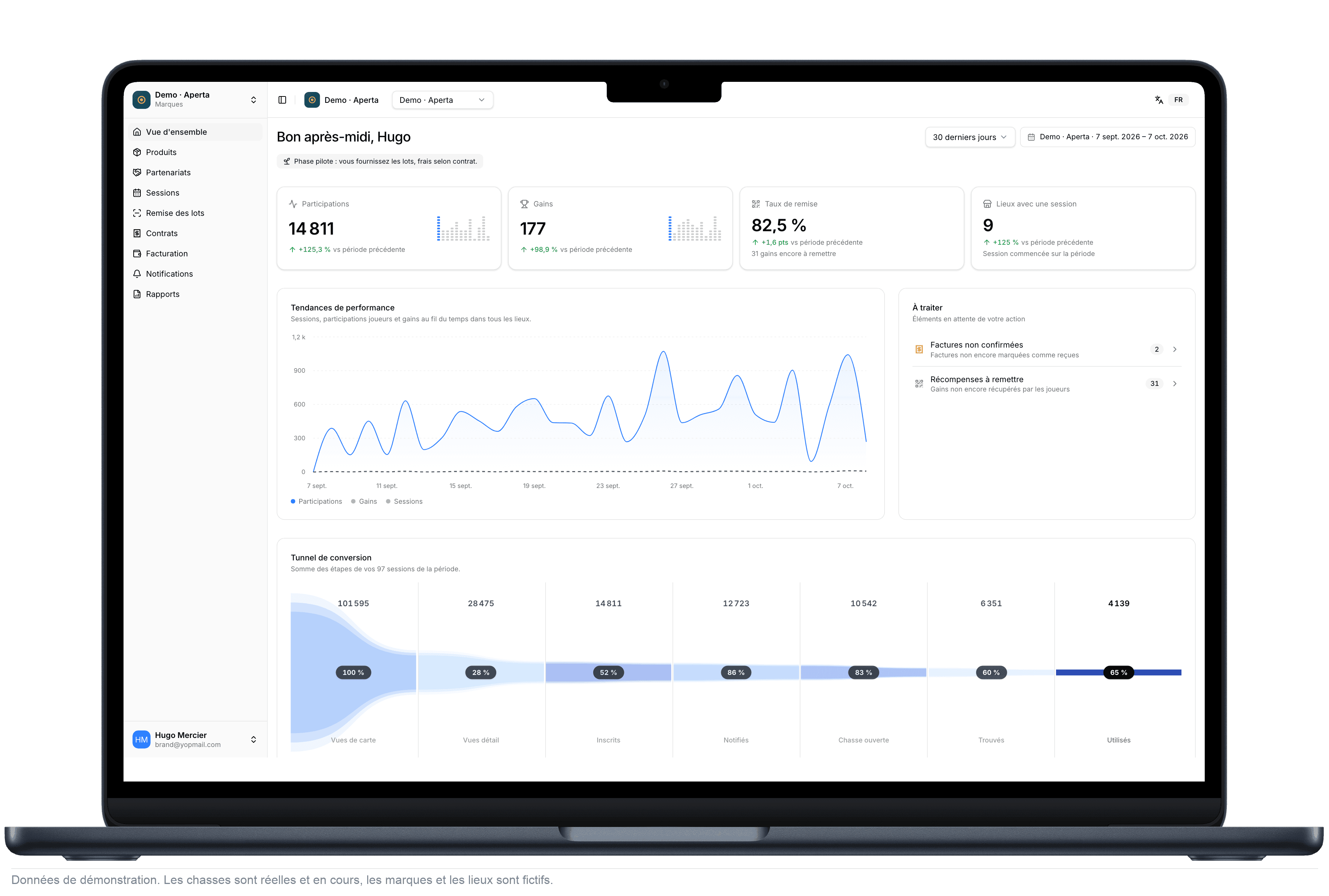Click the calendar icon in date range
Viewport: 1329px width, 896px height.
[x=1031, y=137]
